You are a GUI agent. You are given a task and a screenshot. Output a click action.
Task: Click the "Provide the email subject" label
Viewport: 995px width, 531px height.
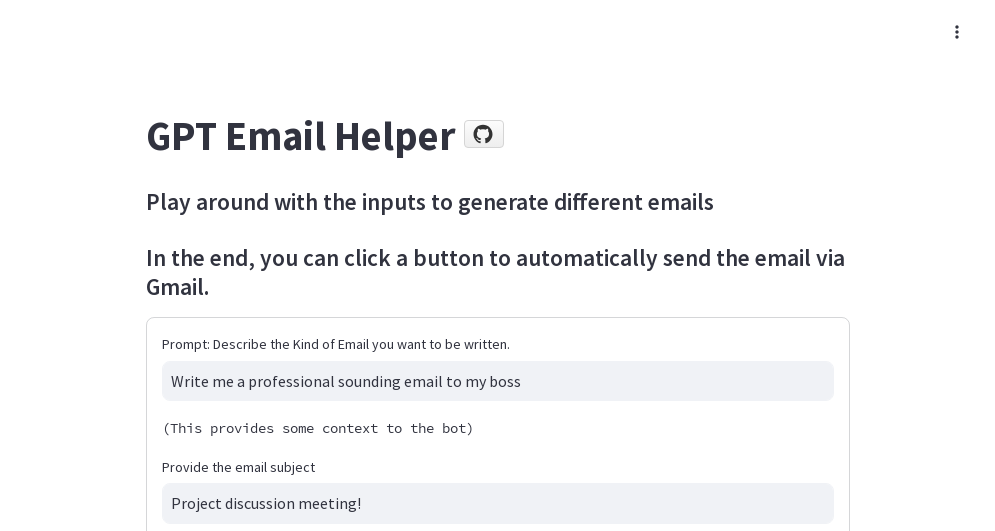(238, 467)
